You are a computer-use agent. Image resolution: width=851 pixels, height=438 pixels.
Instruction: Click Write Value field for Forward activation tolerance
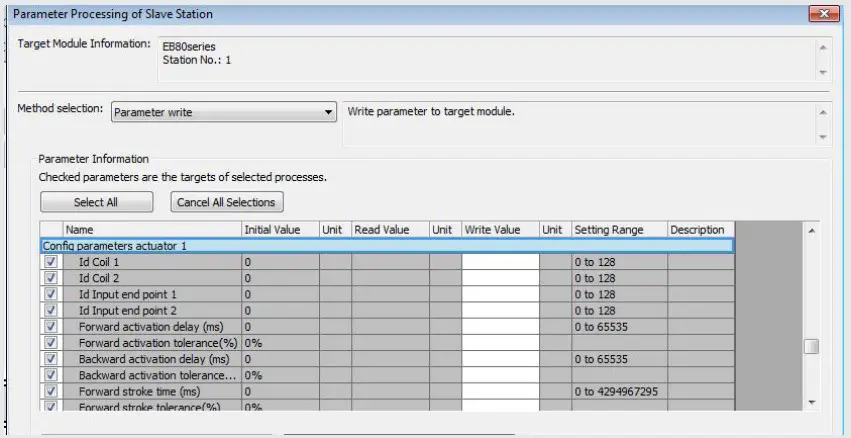[x=500, y=343]
